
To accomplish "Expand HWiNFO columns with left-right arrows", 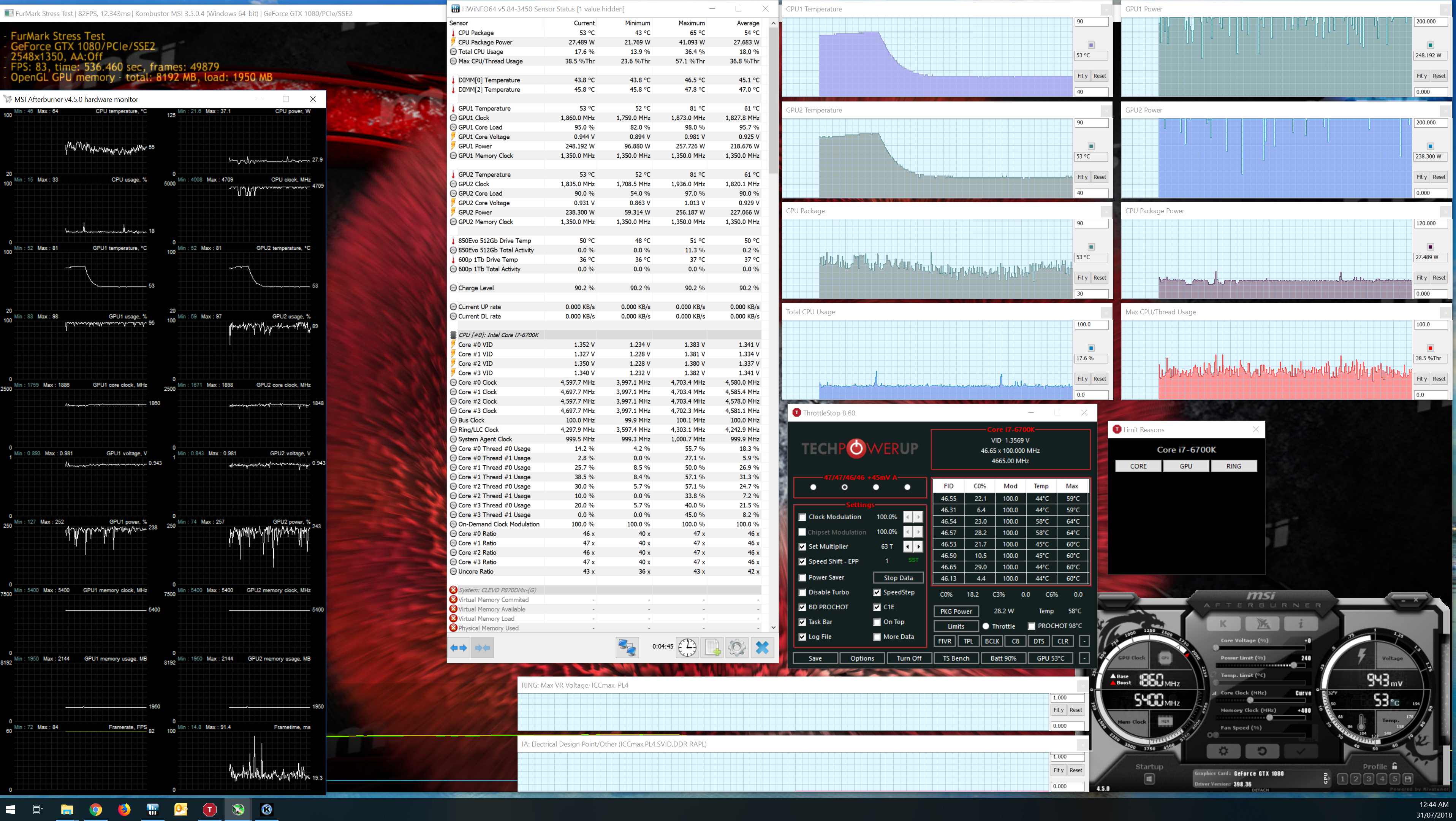I will 458,647.
